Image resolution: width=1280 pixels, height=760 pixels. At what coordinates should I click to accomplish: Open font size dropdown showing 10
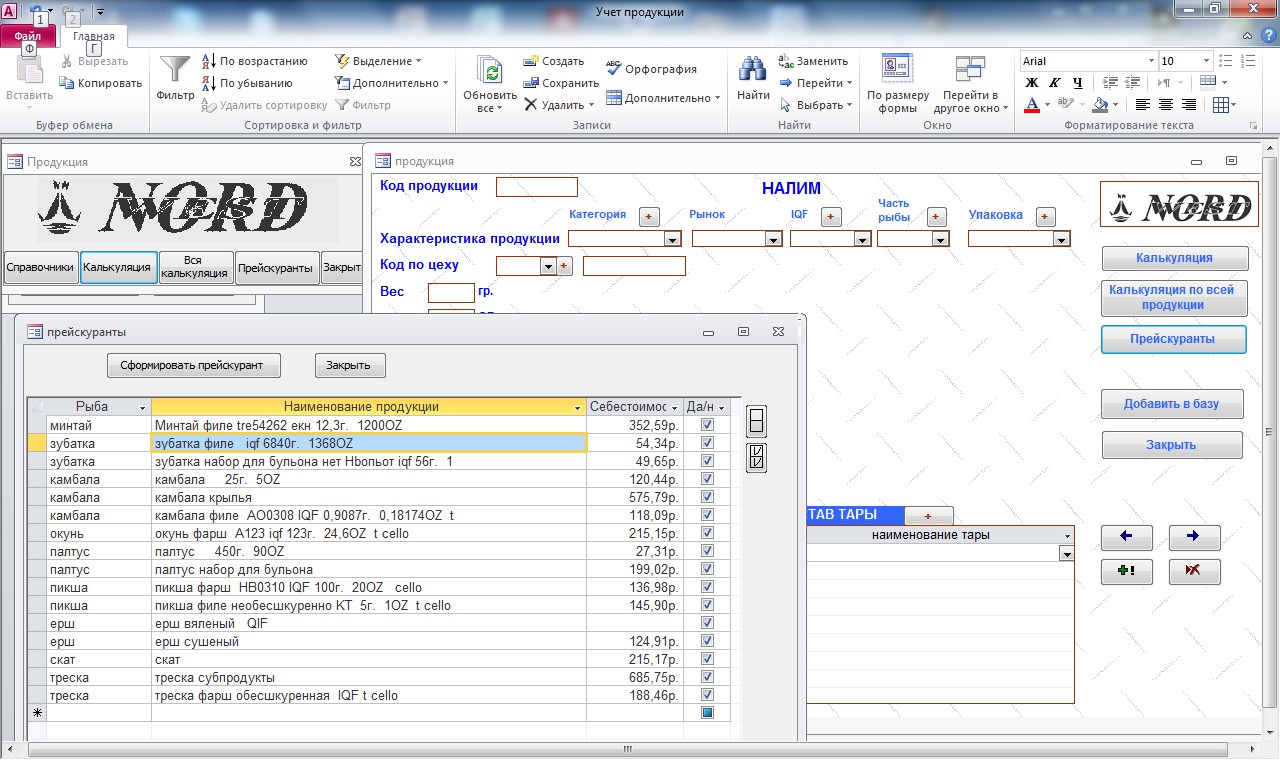click(1206, 61)
